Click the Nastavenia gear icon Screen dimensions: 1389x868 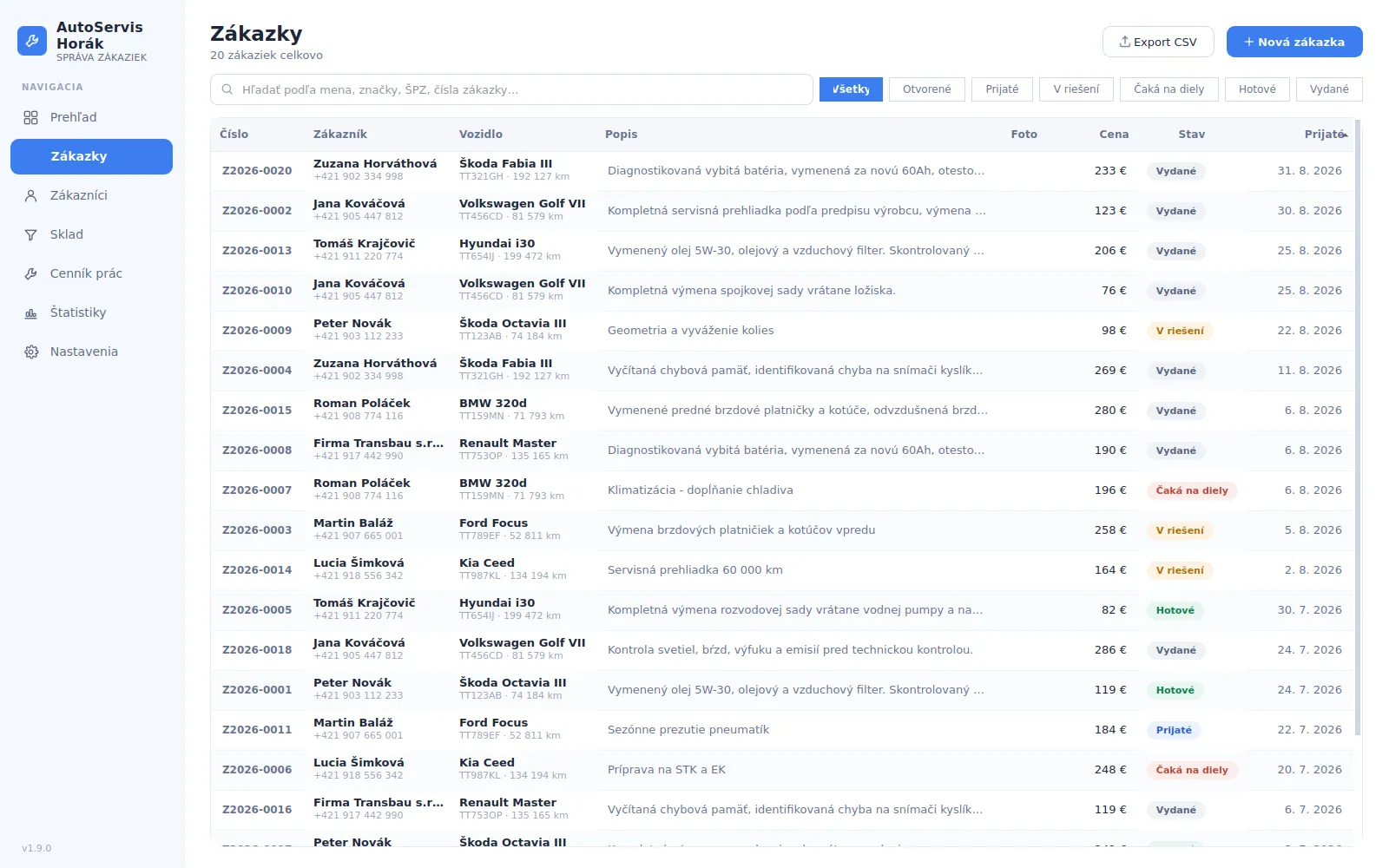click(x=31, y=352)
